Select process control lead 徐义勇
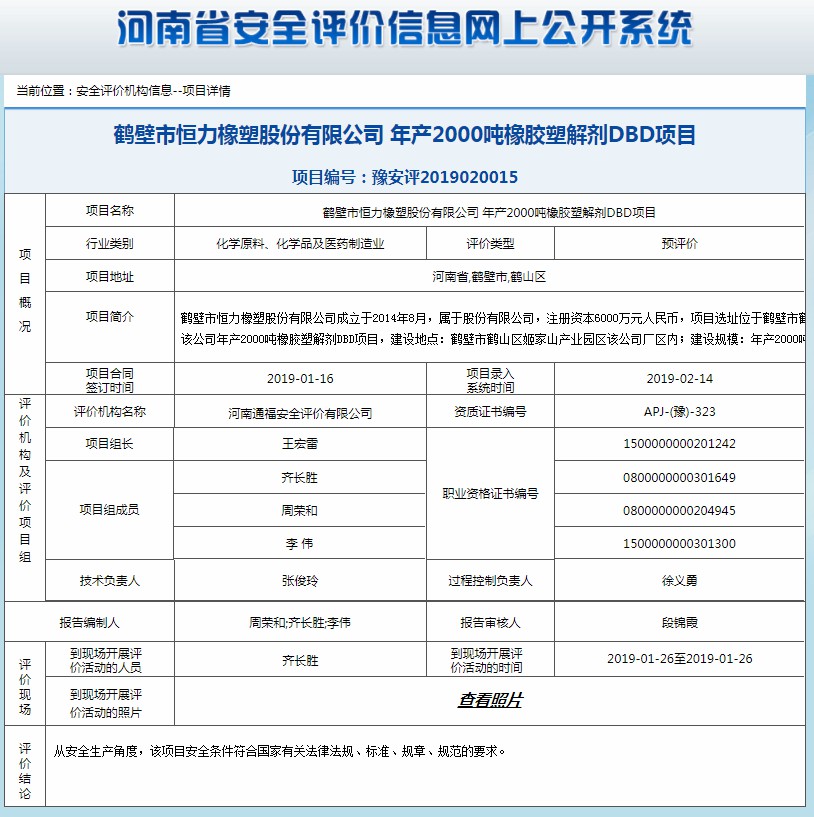This screenshot has width=814, height=817. click(x=680, y=580)
